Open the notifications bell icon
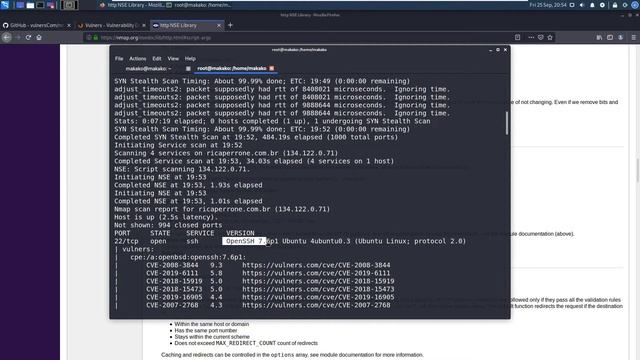This screenshot has width=640, height=360. click(592, 5)
